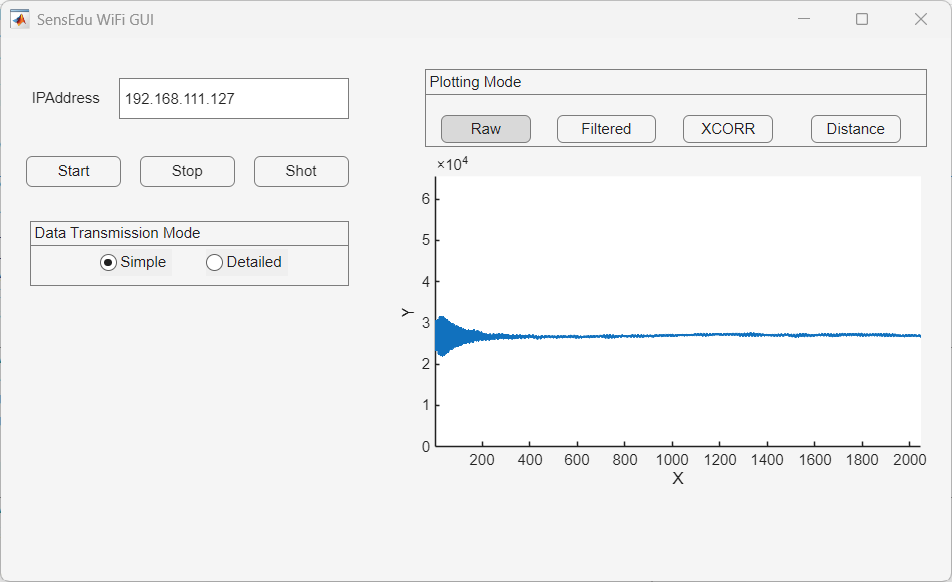This screenshot has height=582, width=952.
Task: Click the Y axis label beside the plot
Action: coord(407,313)
